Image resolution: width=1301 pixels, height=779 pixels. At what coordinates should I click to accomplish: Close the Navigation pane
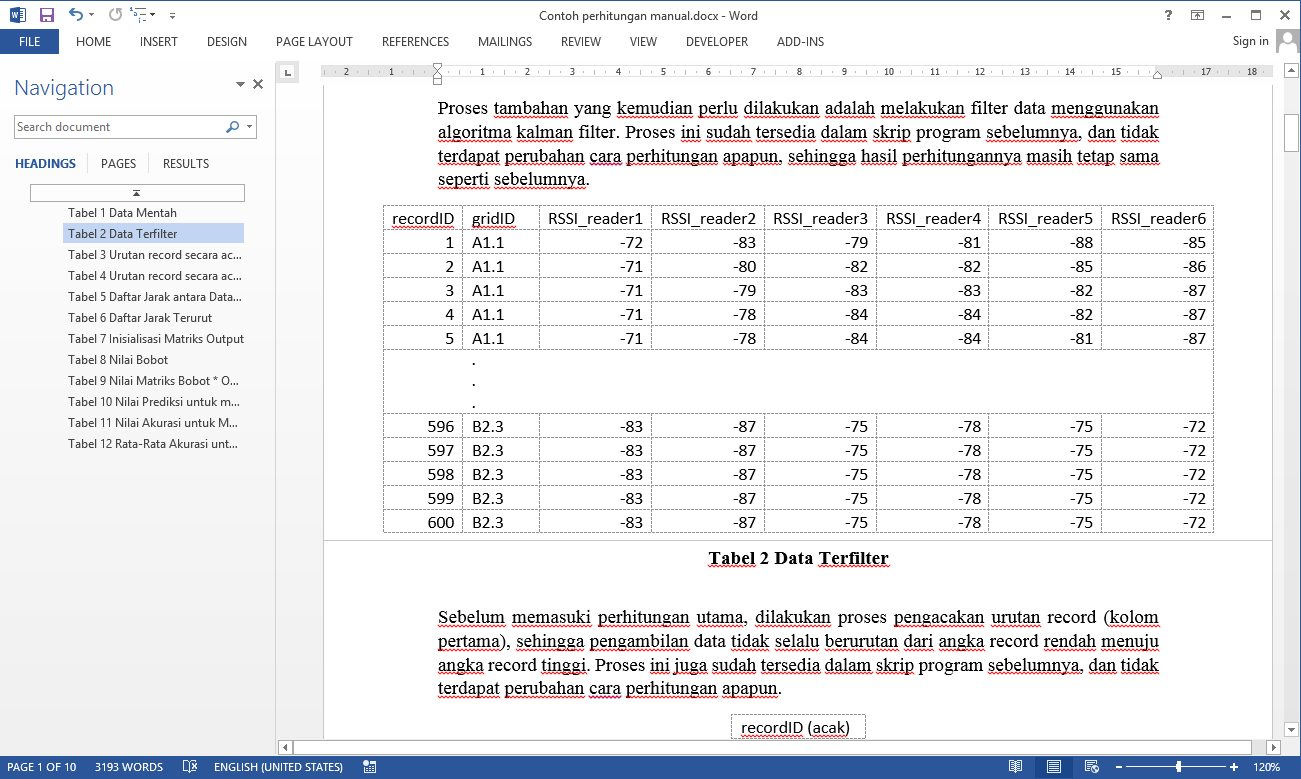click(x=258, y=85)
